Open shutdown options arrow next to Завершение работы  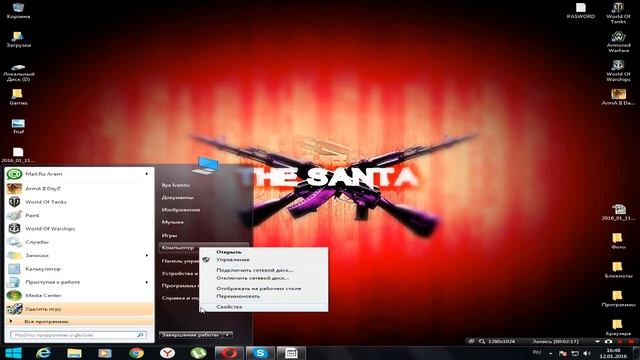point(227,335)
